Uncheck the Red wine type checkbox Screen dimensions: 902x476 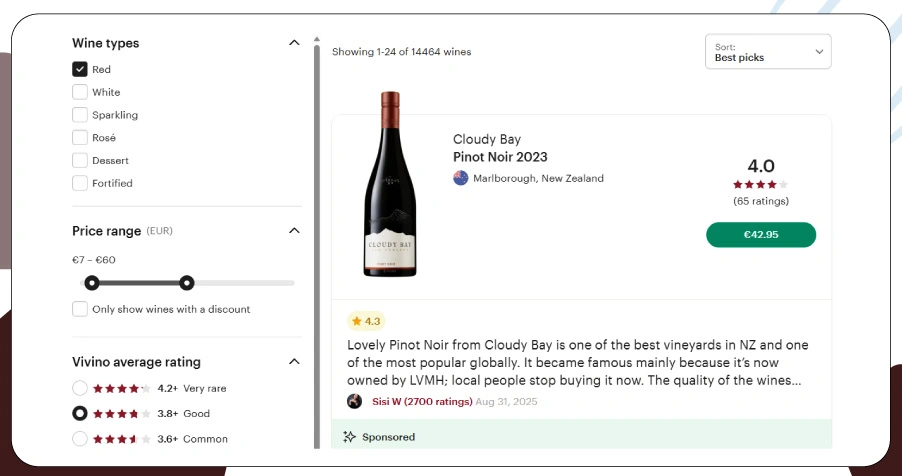(80, 70)
